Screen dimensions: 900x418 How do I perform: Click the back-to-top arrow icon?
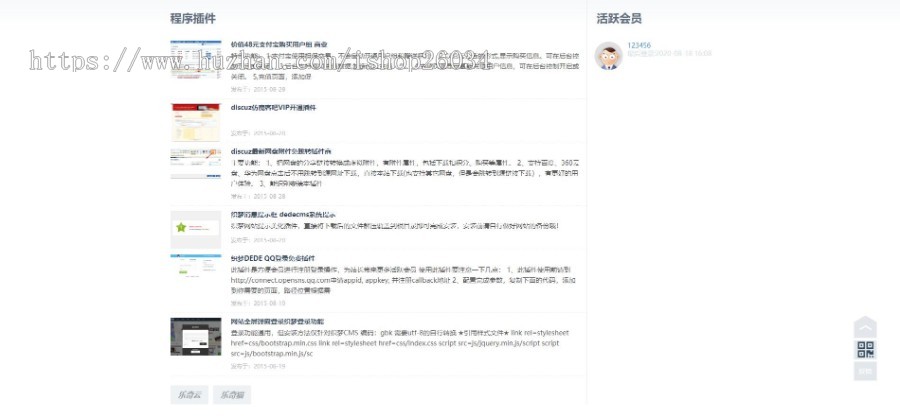point(865,327)
